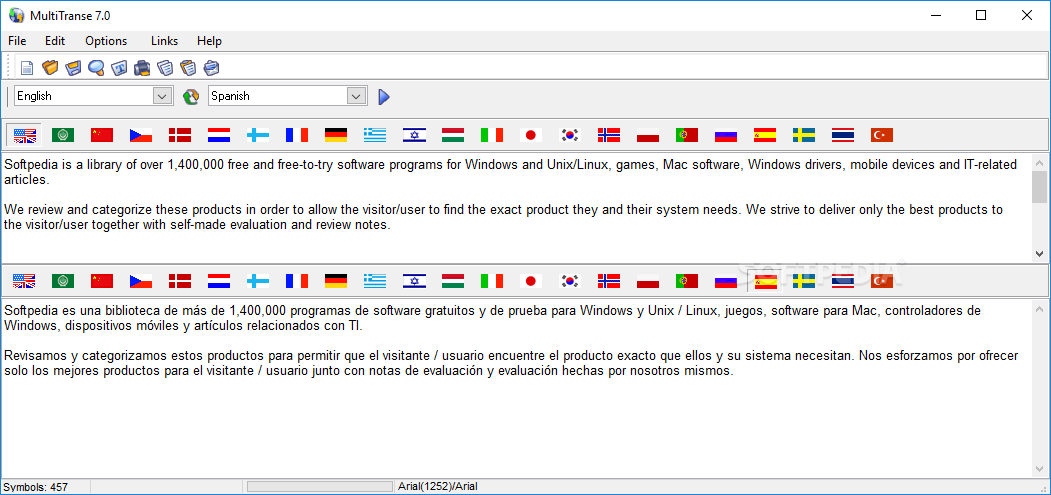Open the File menu
The width and height of the screenshot is (1051, 495).
[17, 41]
